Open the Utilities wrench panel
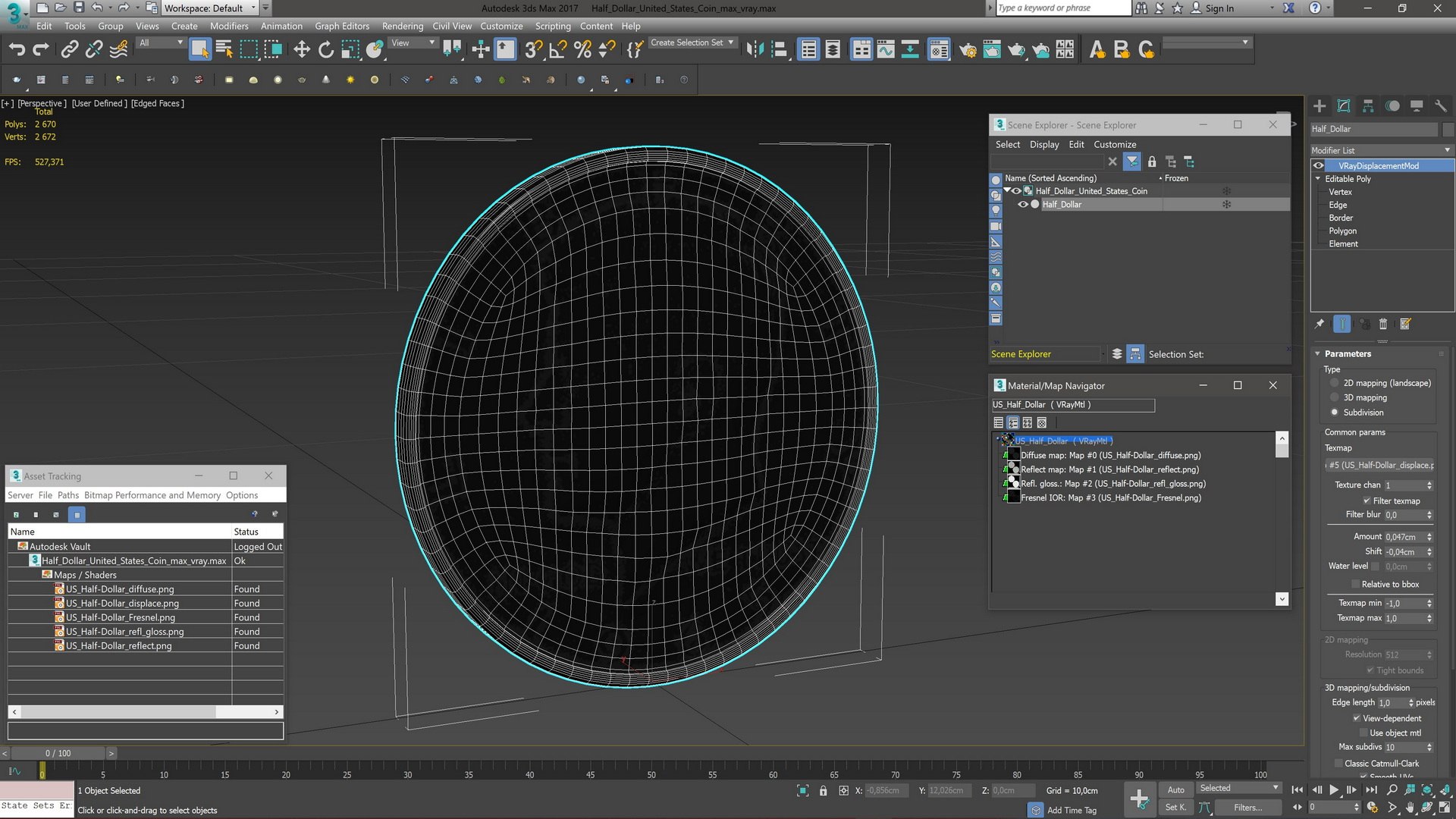 click(x=1440, y=106)
